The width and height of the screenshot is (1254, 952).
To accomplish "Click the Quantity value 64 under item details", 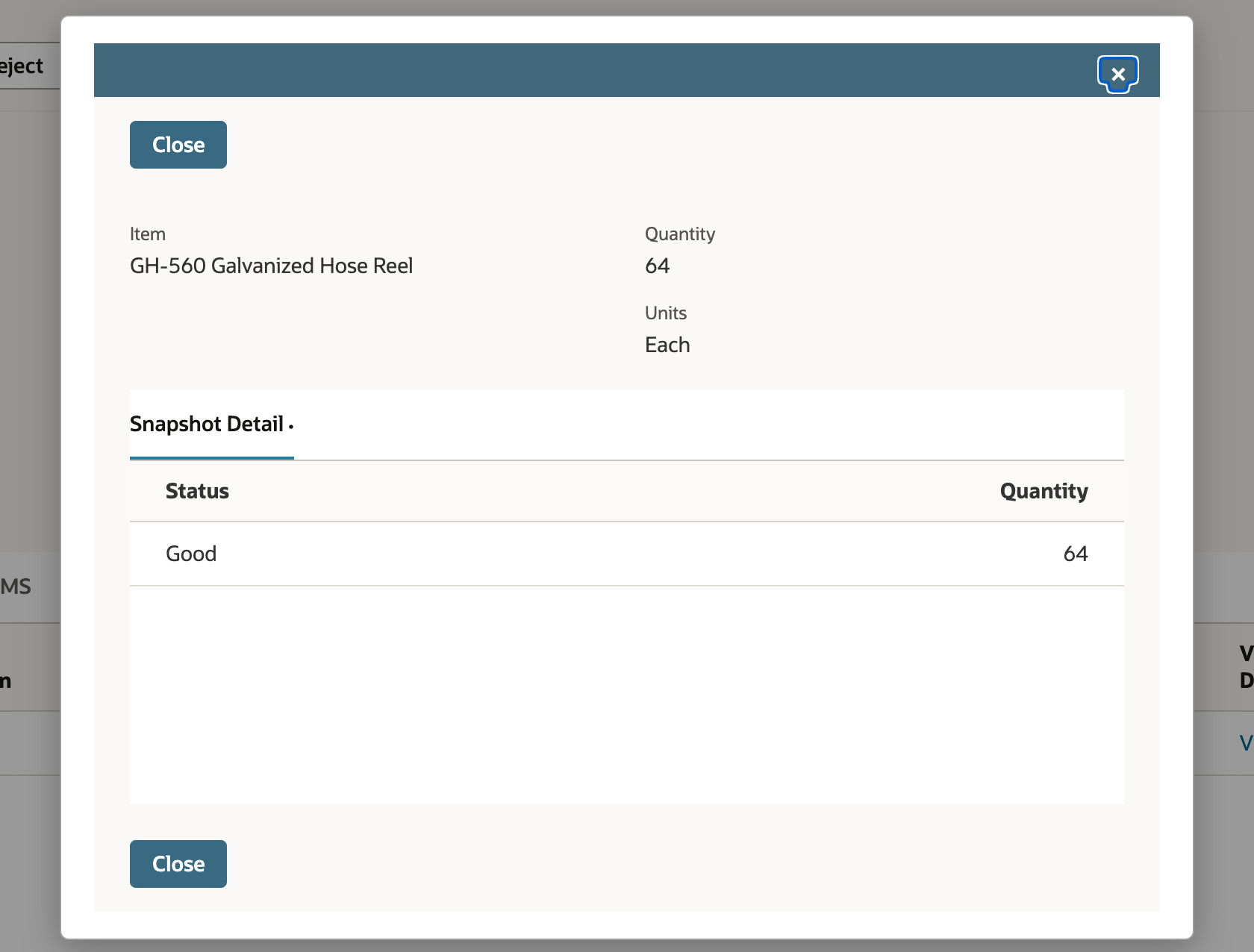I will (657, 266).
